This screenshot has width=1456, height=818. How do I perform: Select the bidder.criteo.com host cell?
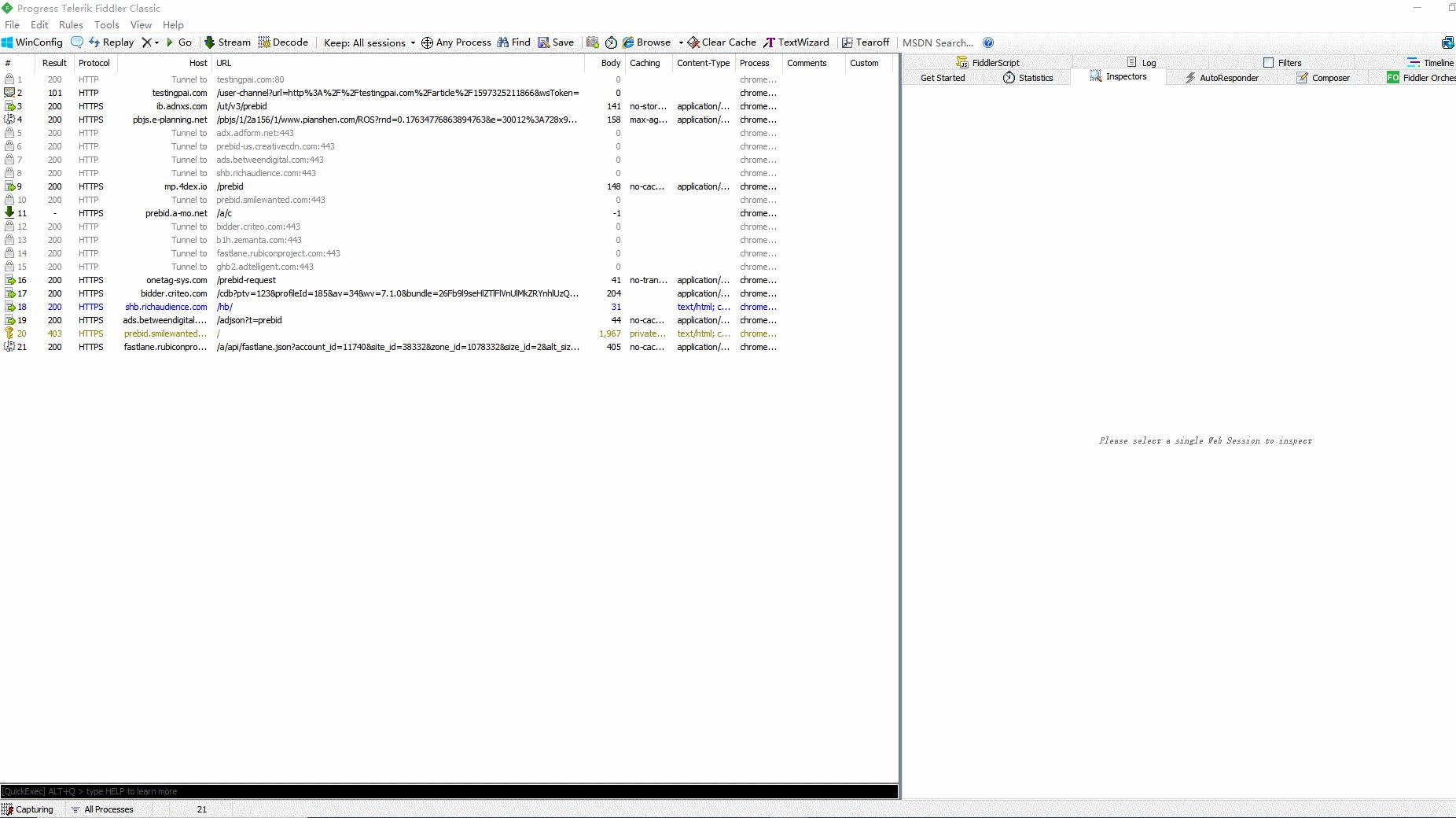(x=174, y=293)
